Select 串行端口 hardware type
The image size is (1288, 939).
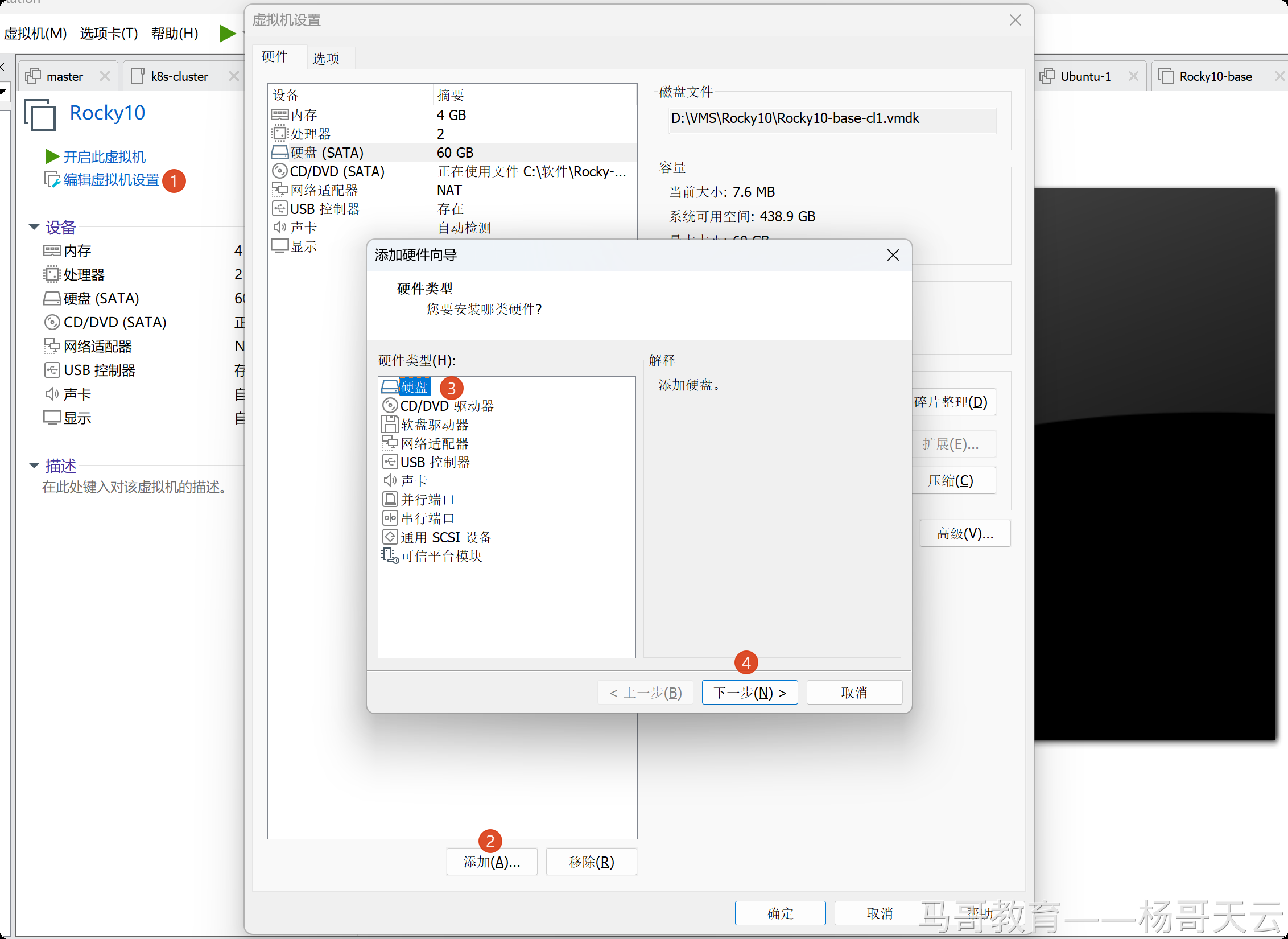(x=418, y=518)
